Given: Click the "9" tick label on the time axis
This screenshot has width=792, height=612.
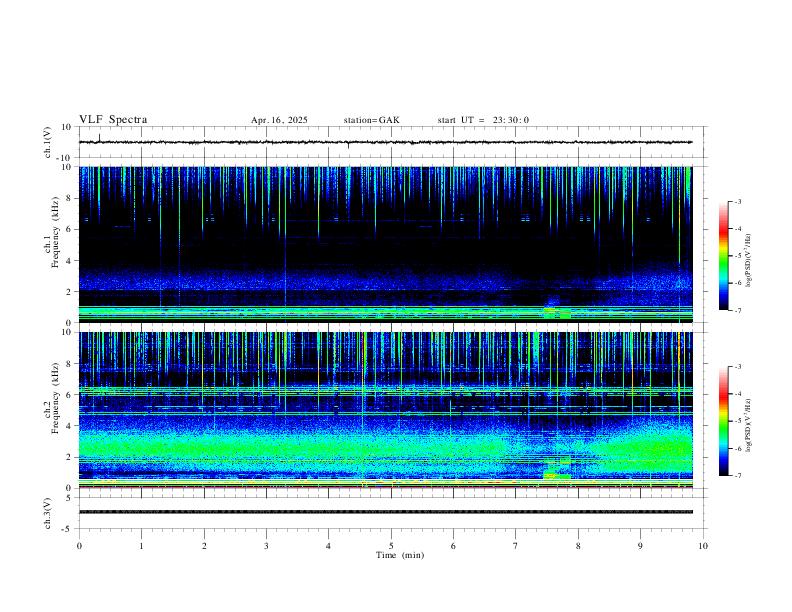Looking at the screenshot, I should [x=640, y=546].
